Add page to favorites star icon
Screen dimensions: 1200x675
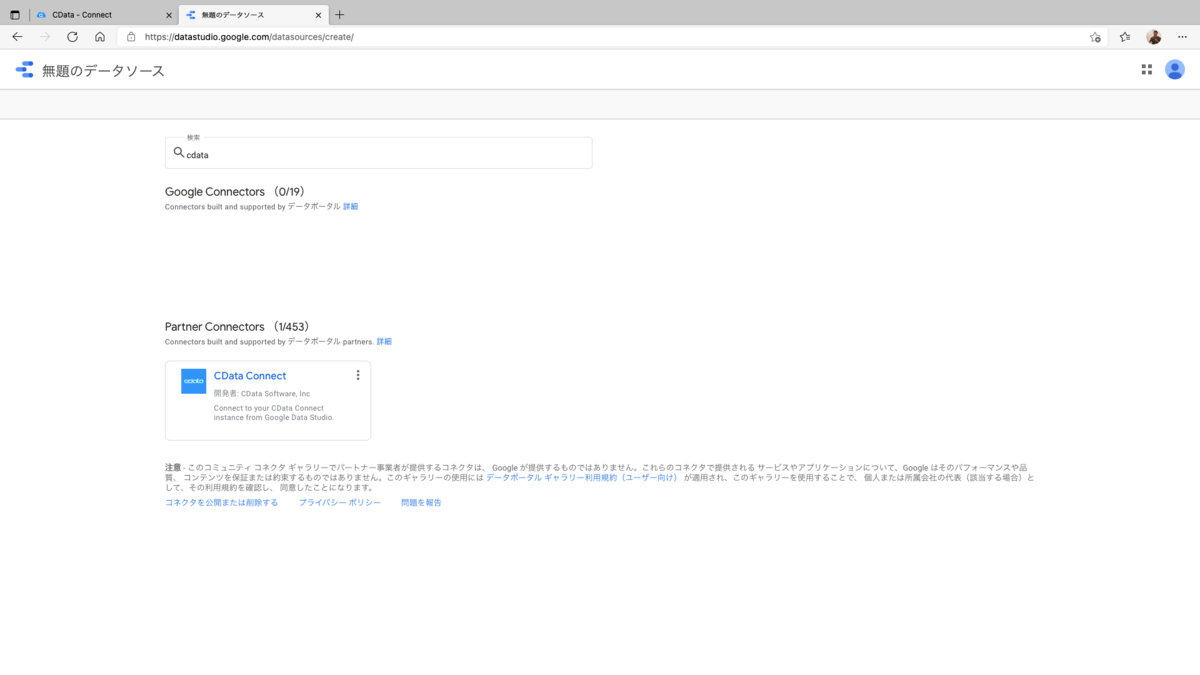[1095, 37]
